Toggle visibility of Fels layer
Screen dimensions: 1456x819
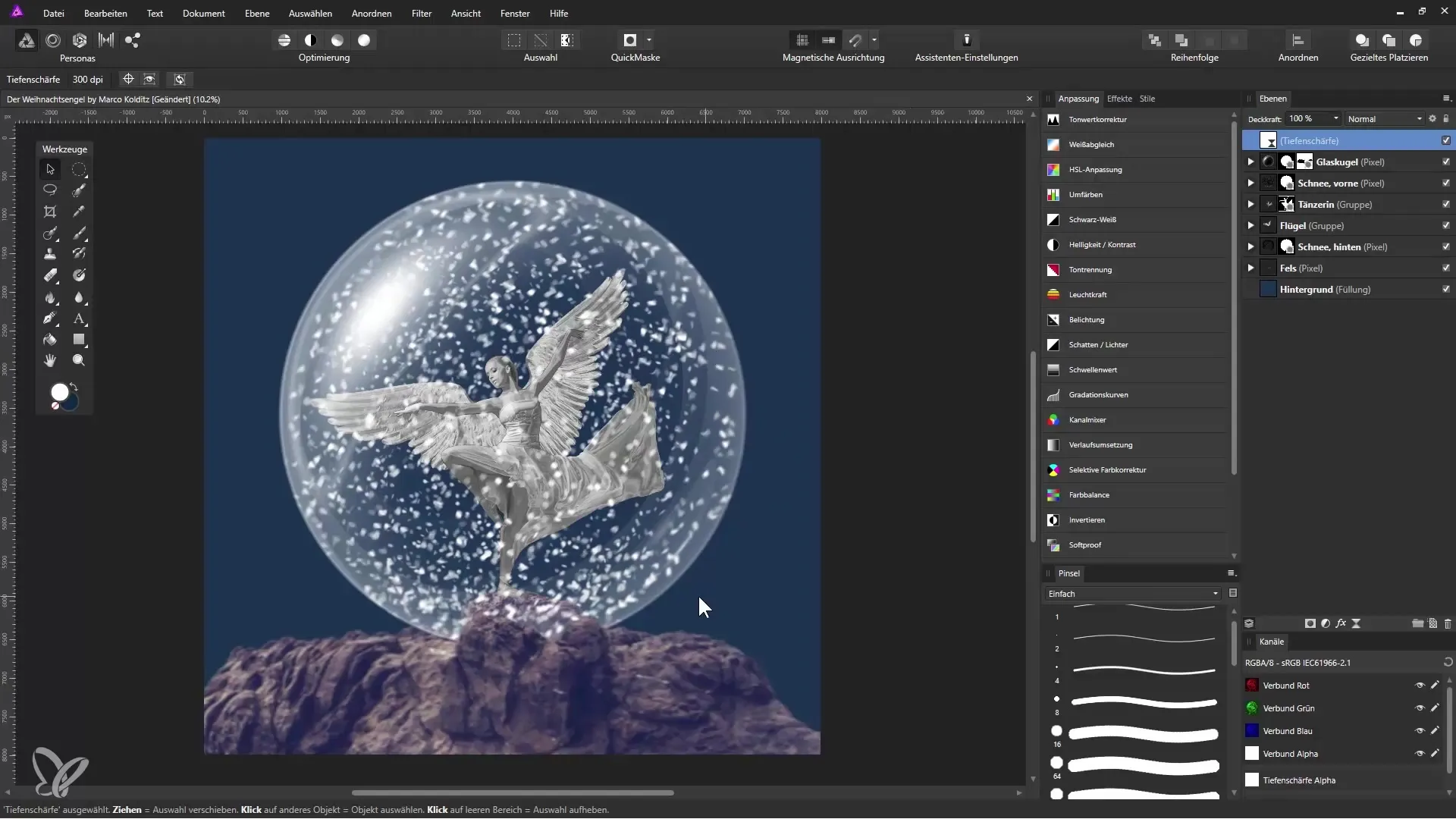[x=1446, y=268]
